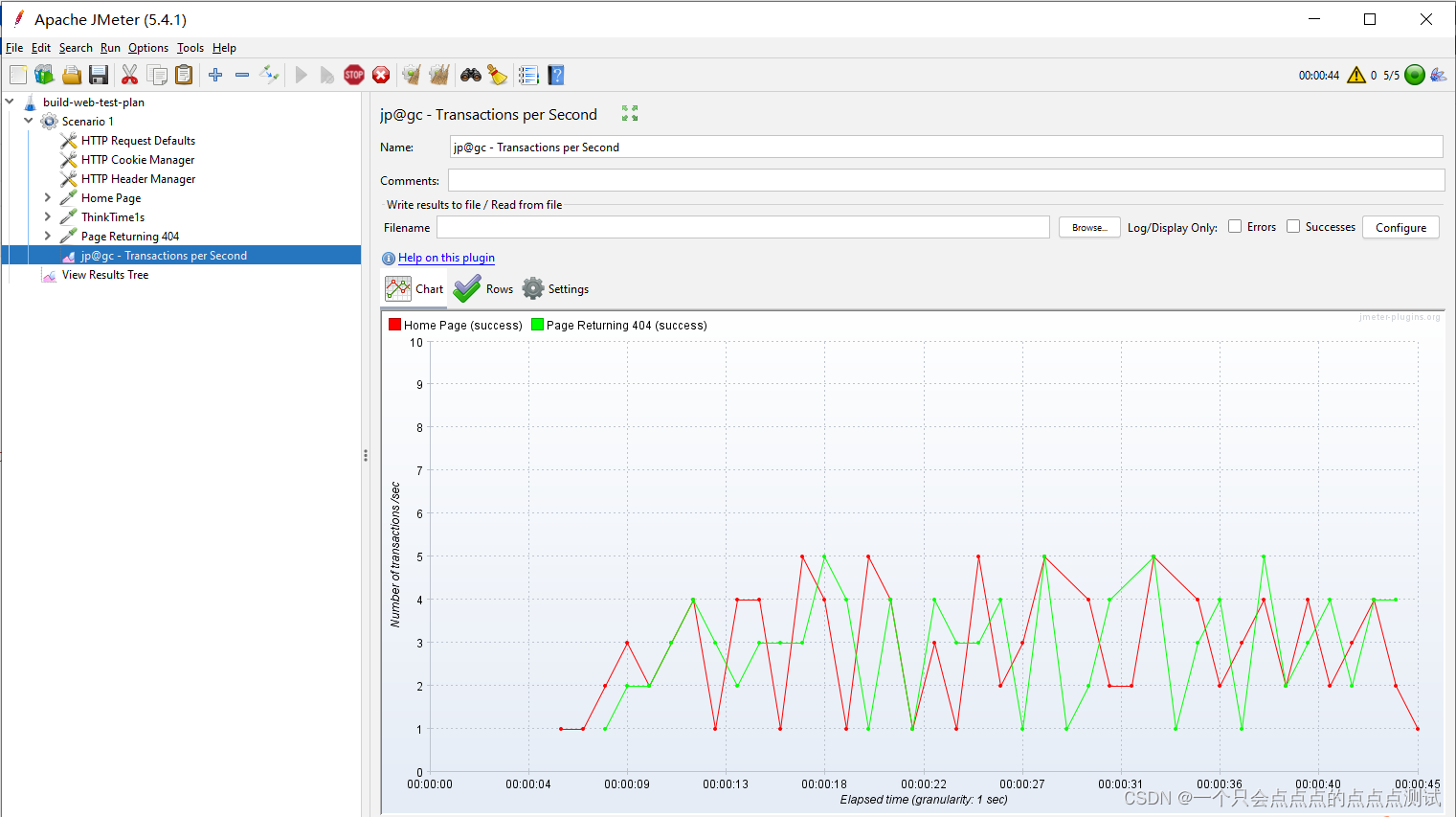Click the New test plan toolbar icon
This screenshot has width=1456, height=817.
(x=18, y=75)
